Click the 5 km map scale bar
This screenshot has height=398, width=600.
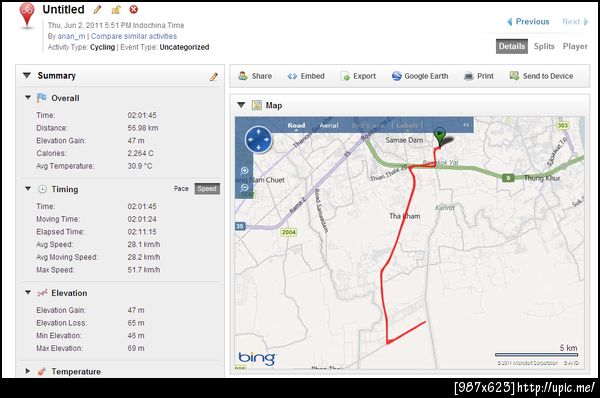(x=536, y=354)
